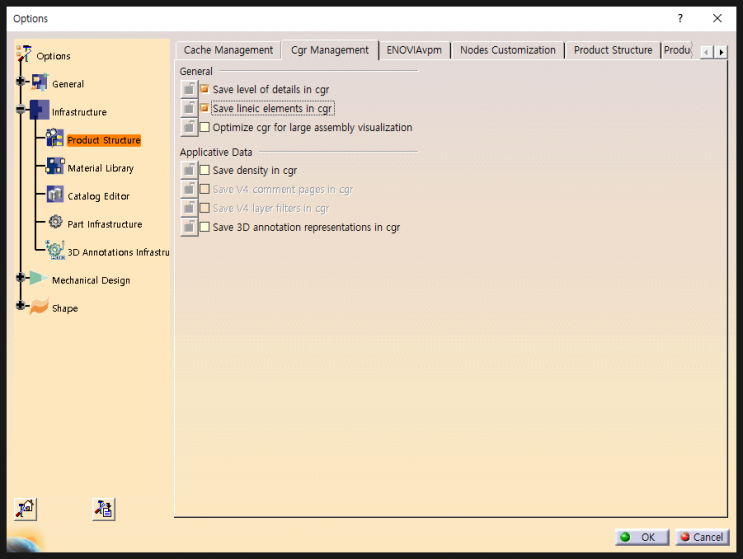The image size is (743, 559).
Task: Click lock icon beside Save level of details
Action: (x=189, y=89)
